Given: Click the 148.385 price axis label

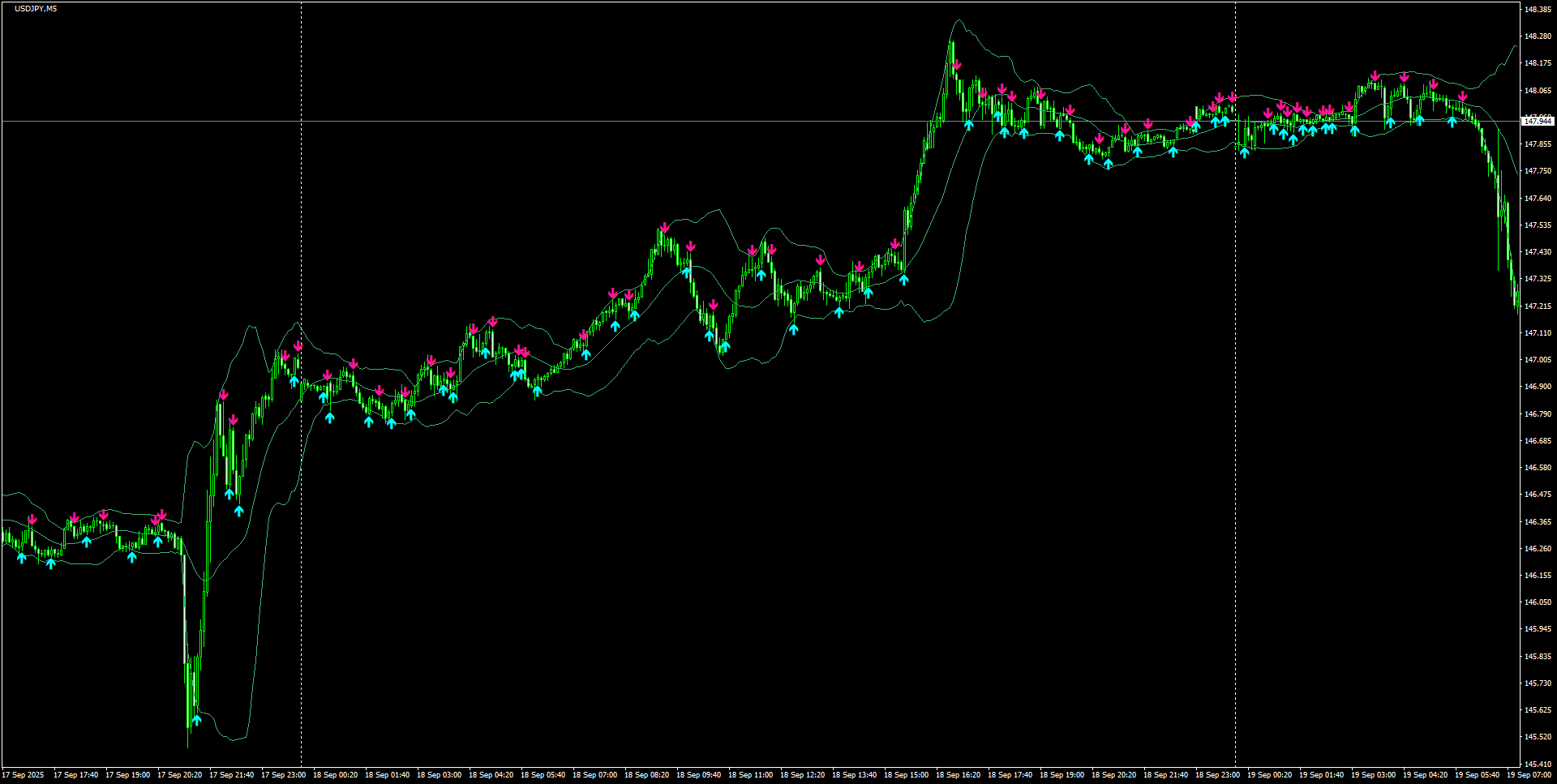Looking at the screenshot, I should pyautogui.click(x=1538, y=10).
